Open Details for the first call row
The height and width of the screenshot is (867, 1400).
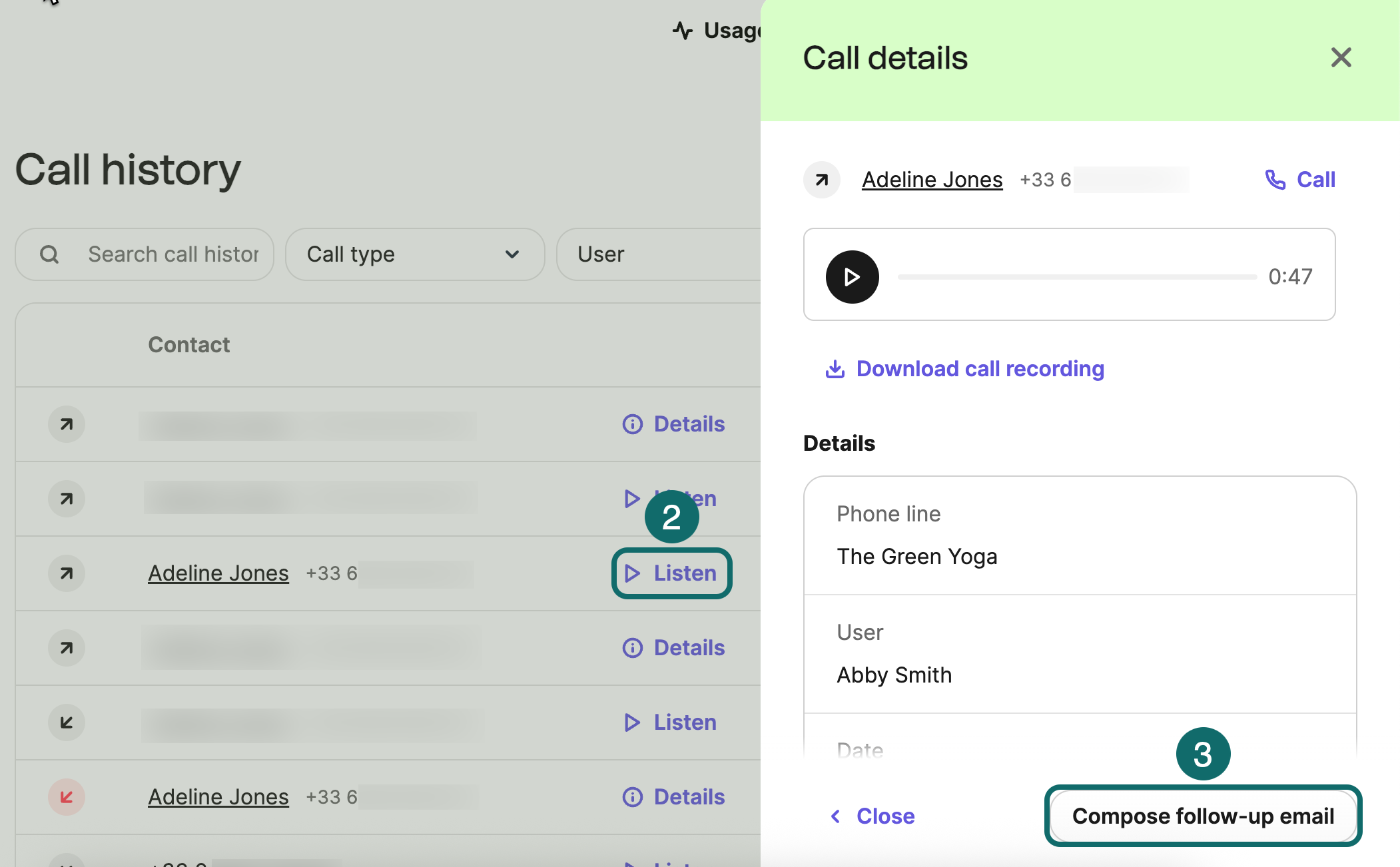click(673, 424)
